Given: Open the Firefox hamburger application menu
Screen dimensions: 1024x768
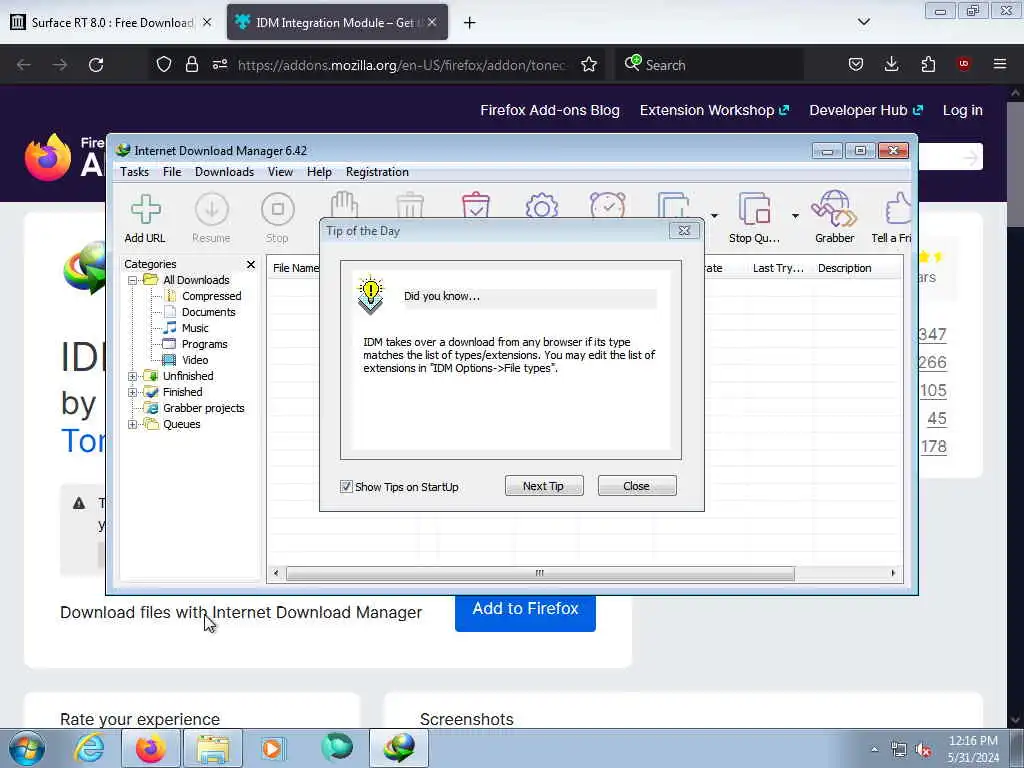Looking at the screenshot, I should pyautogui.click(x=1000, y=64).
